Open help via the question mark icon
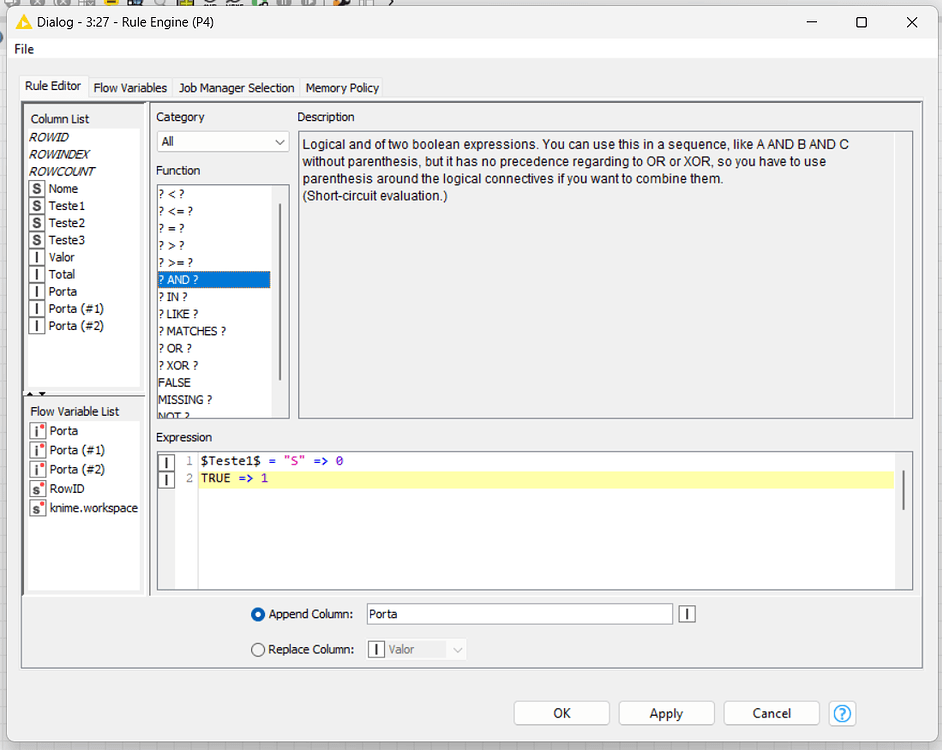The image size is (942, 750). [842, 713]
